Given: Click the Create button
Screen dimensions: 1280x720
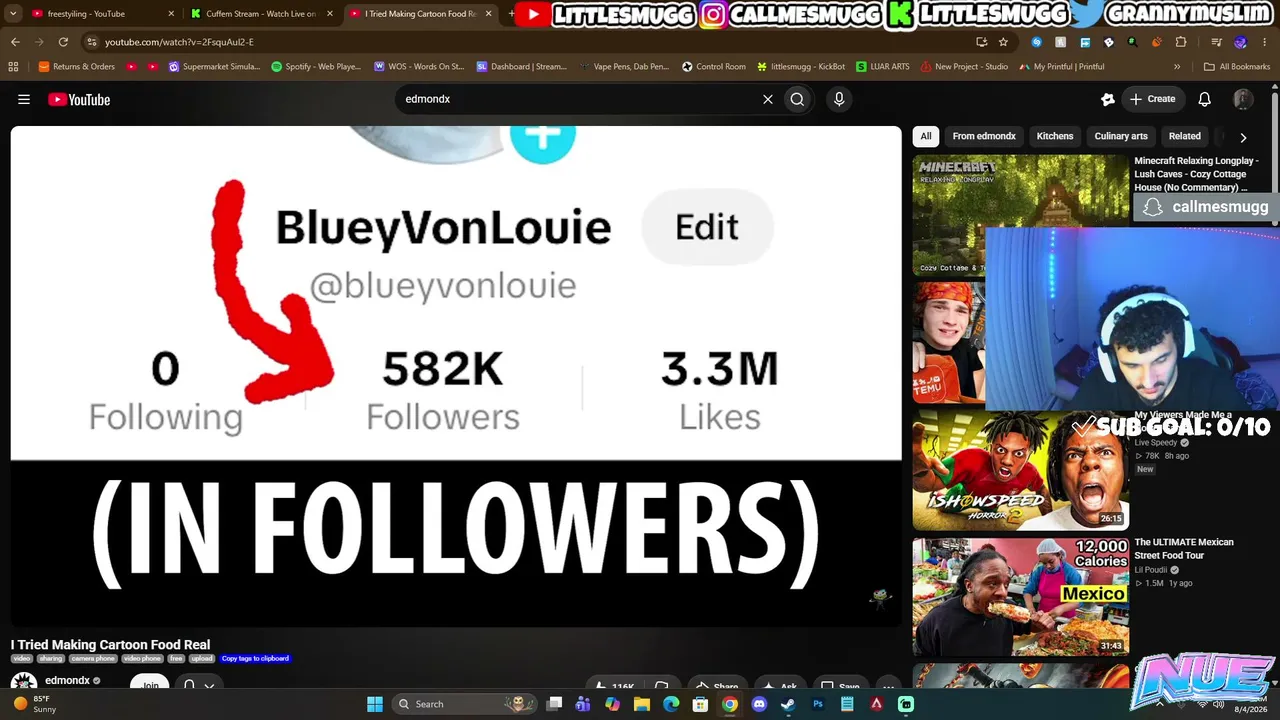Looking at the screenshot, I should coord(1153,99).
